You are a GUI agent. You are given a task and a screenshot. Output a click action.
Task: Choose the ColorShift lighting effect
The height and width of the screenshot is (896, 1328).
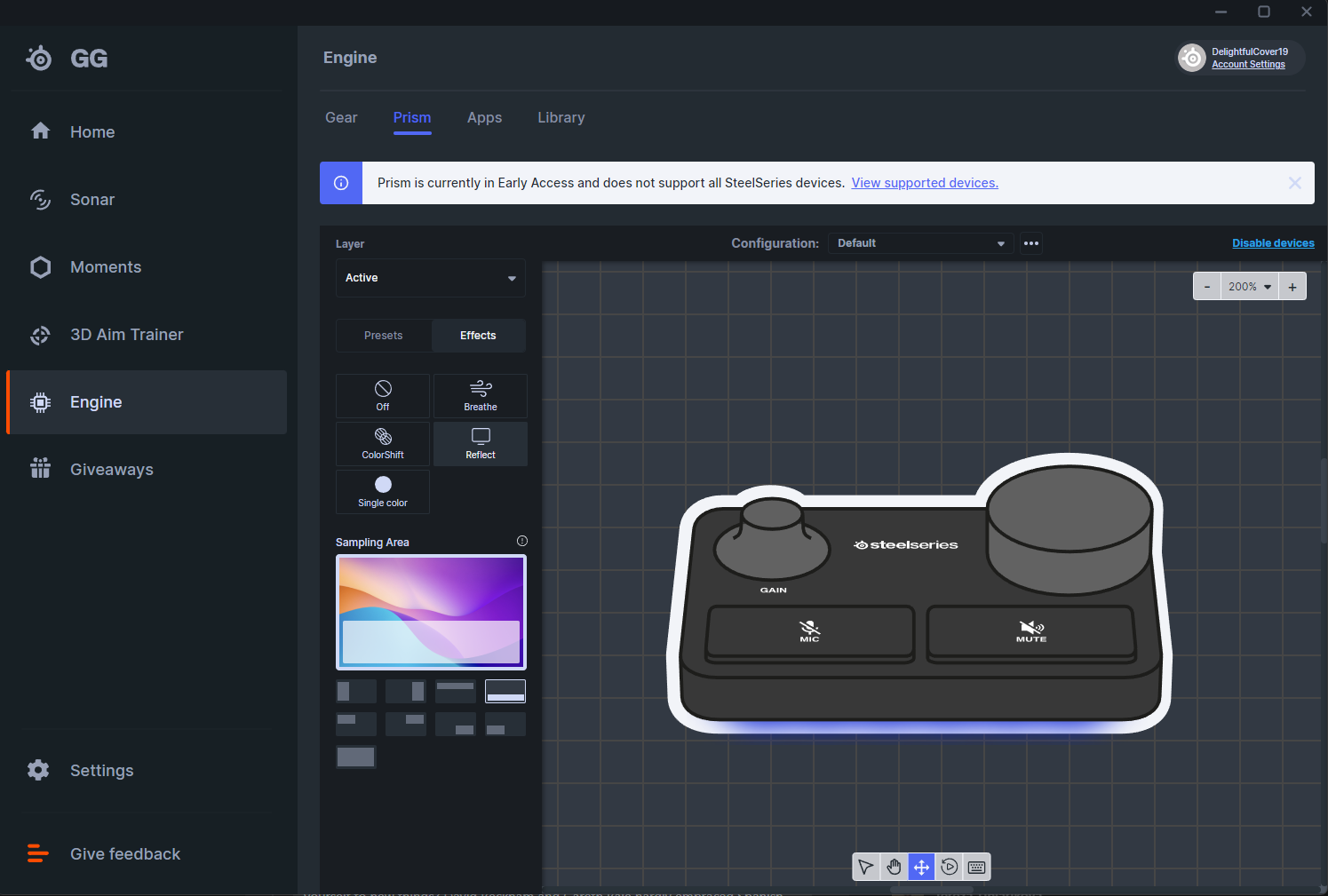click(x=383, y=444)
